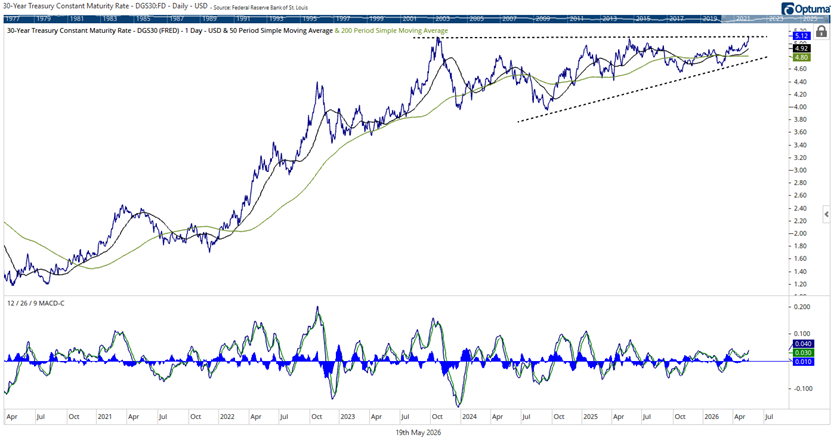
Task: Click the 0.040 MACD value tag
Action: (803, 344)
